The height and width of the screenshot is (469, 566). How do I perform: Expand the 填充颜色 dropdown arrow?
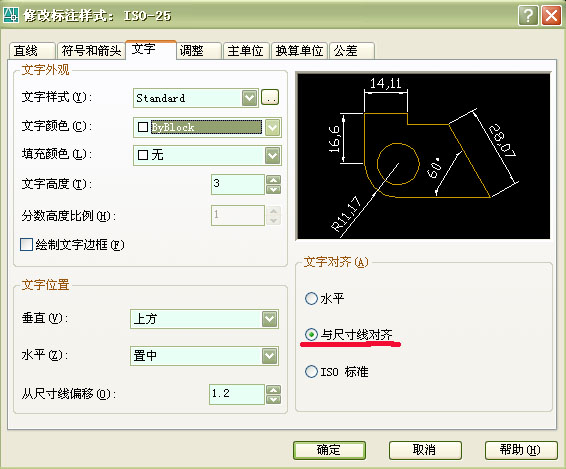click(x=272, y=156)
